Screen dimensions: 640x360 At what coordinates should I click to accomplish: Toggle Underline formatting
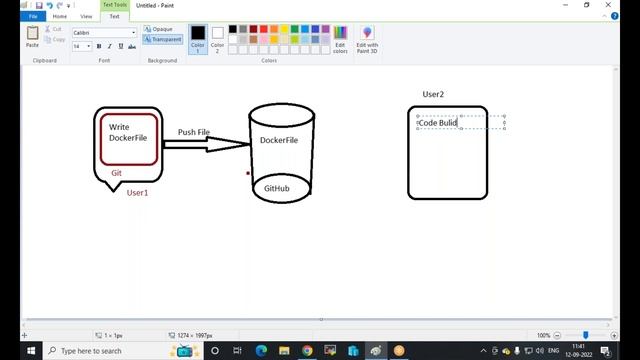coord(121,47)
